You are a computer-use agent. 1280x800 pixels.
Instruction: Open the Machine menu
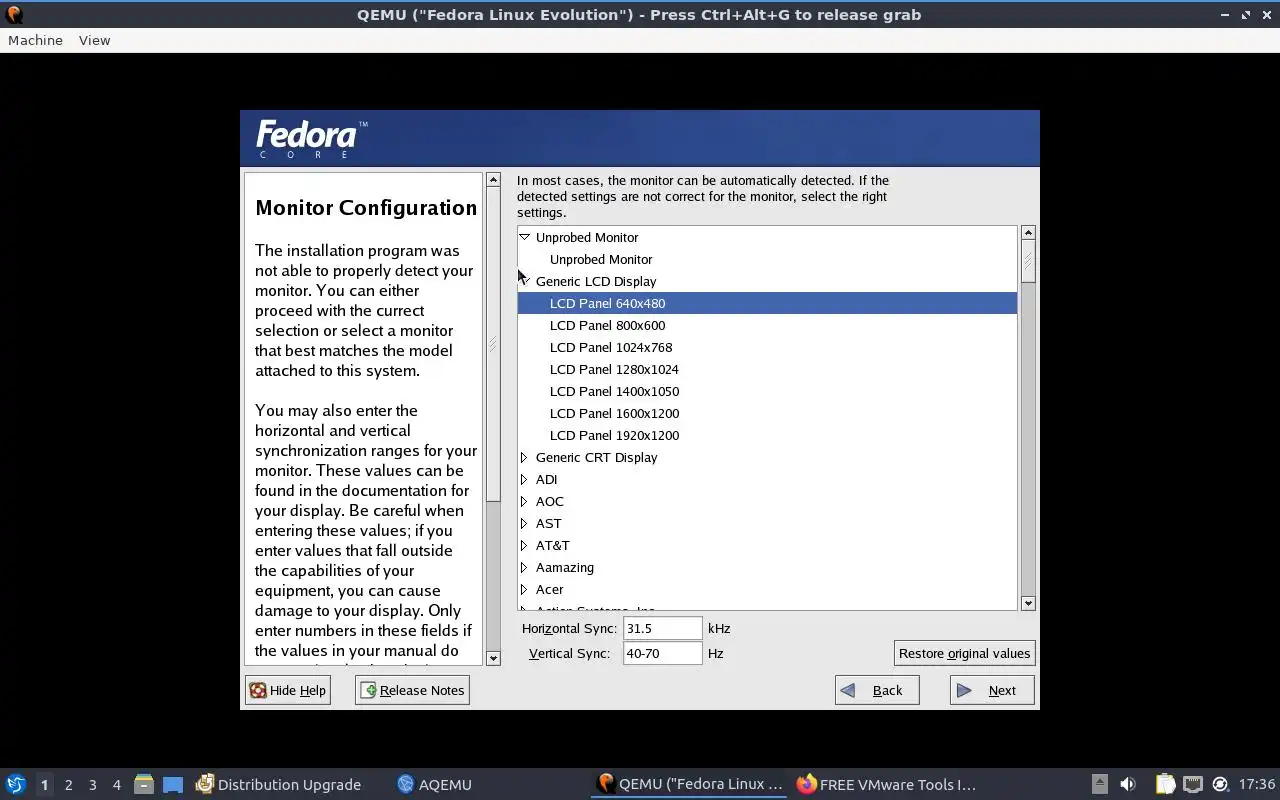click(x=35, y=40)
